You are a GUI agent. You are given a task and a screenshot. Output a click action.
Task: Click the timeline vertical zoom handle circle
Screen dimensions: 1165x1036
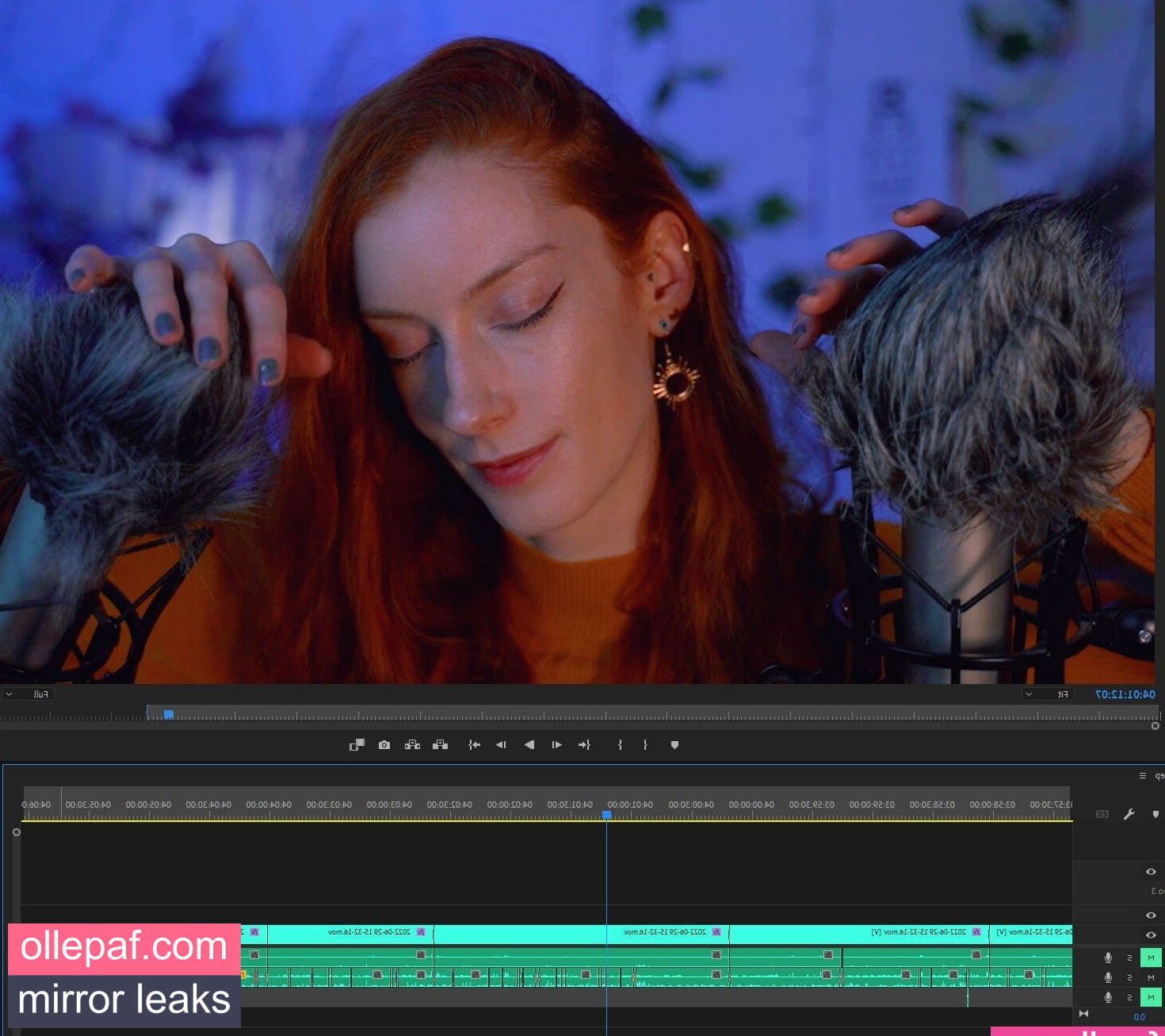(17, 832)
